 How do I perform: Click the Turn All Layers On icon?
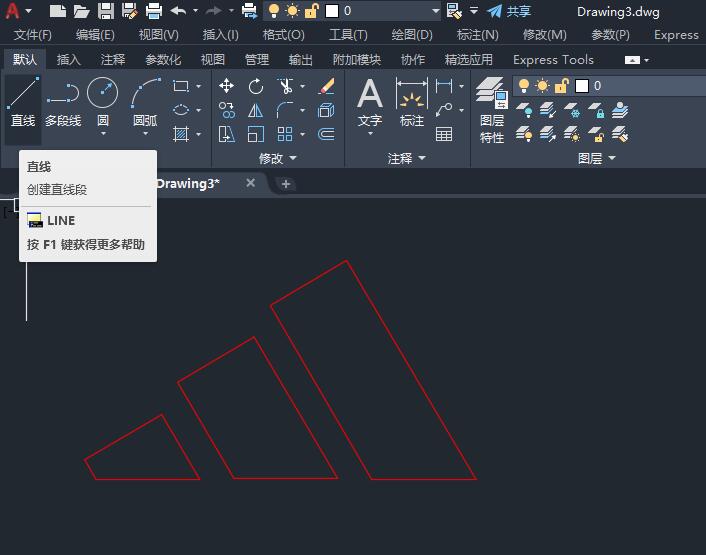point(524,134)
